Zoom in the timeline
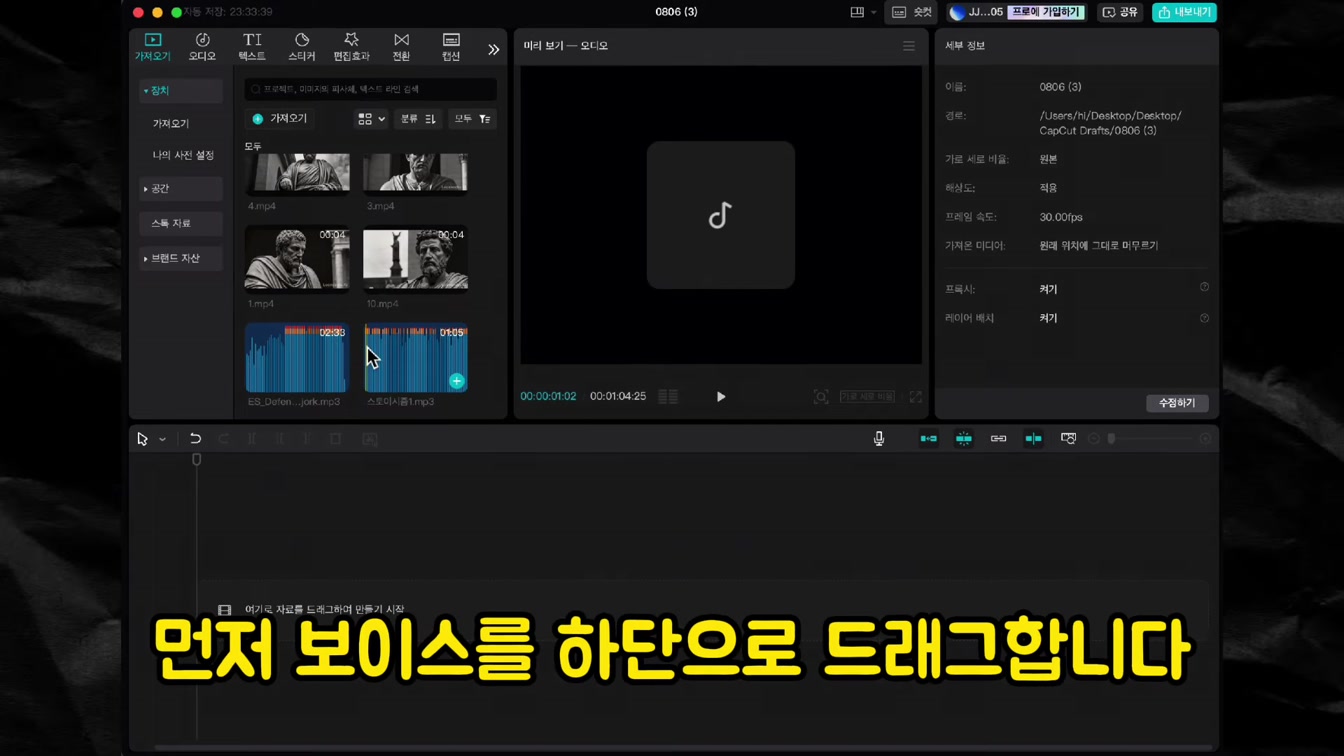Screen dimensions: 1344x756 (1205, 439)
